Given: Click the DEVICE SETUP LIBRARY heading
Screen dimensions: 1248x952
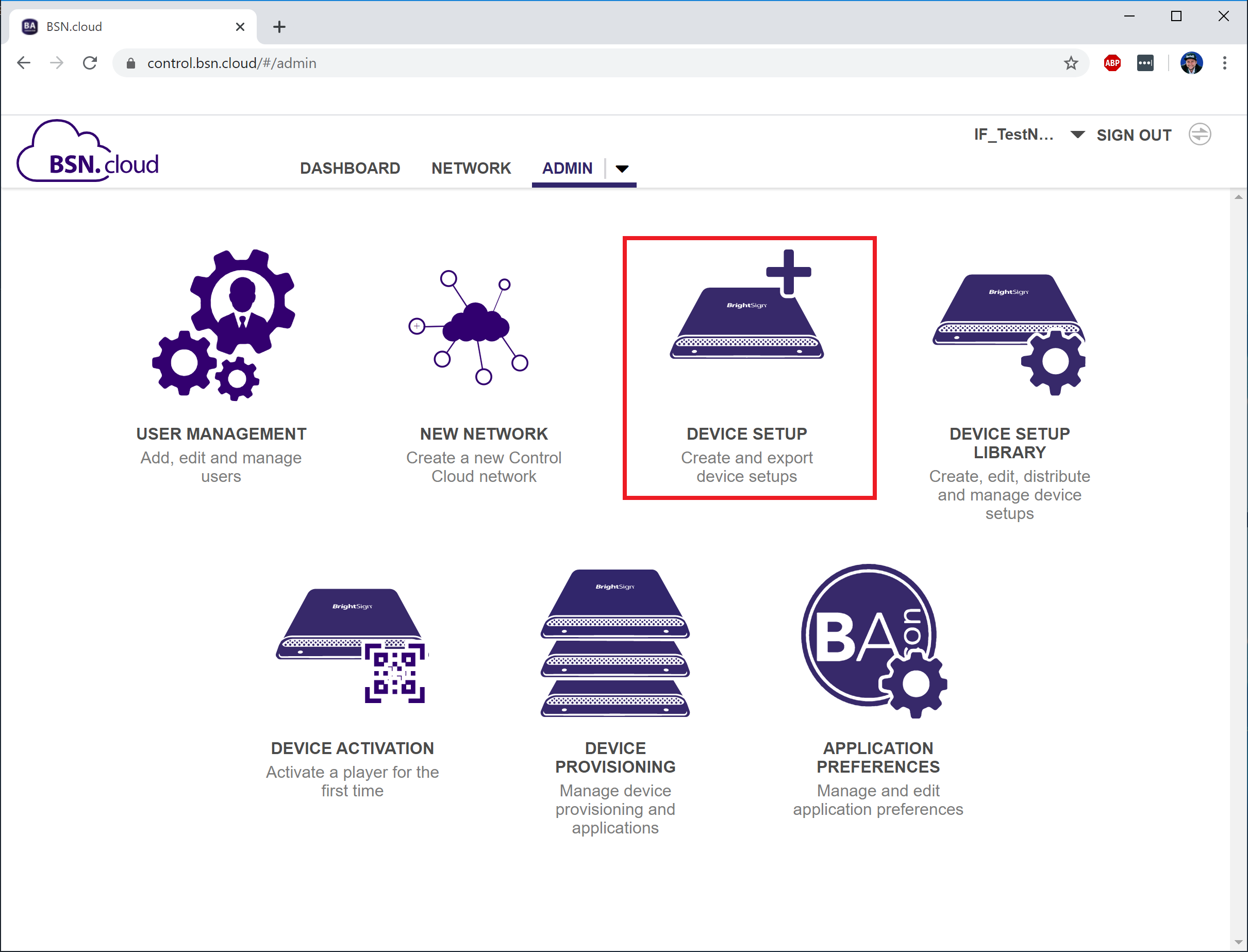Looking at the screenshot, I should pyautogui.click(x=1009, y=443).
